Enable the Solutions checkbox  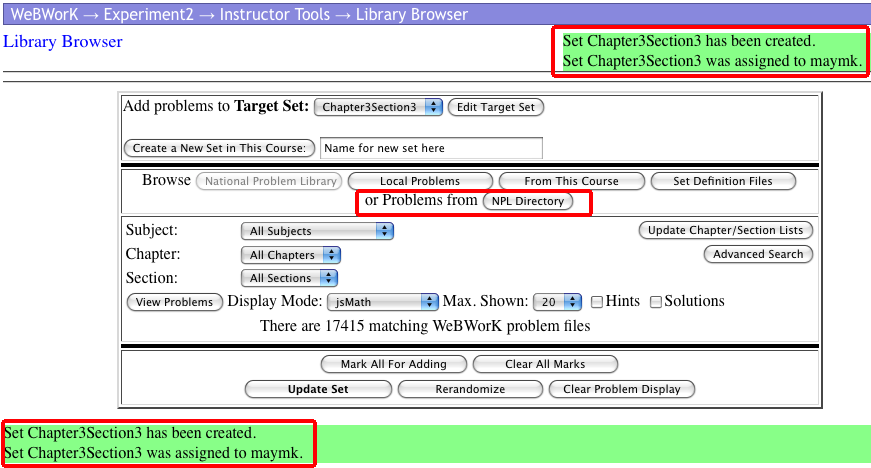[x=655, y=302]
